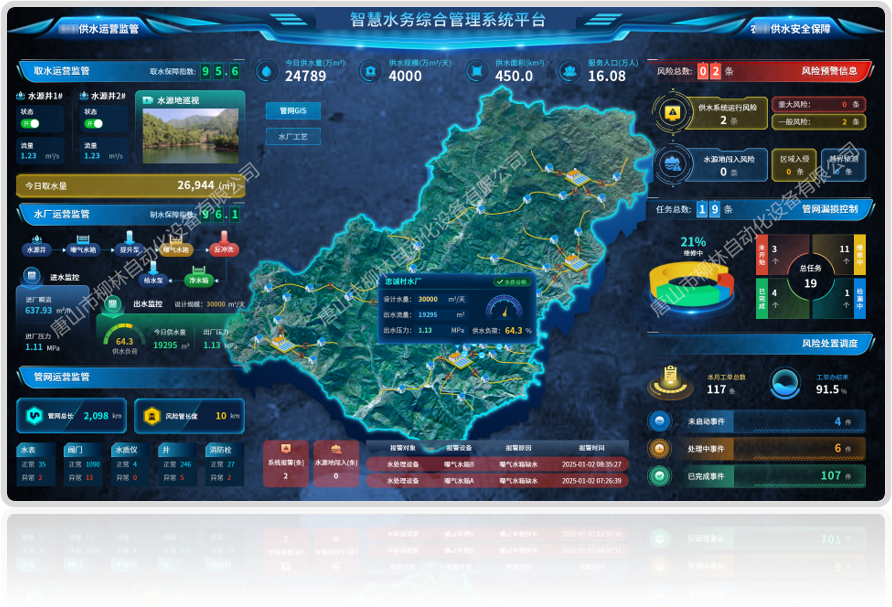Click the 服务人口 people icon

569,72
